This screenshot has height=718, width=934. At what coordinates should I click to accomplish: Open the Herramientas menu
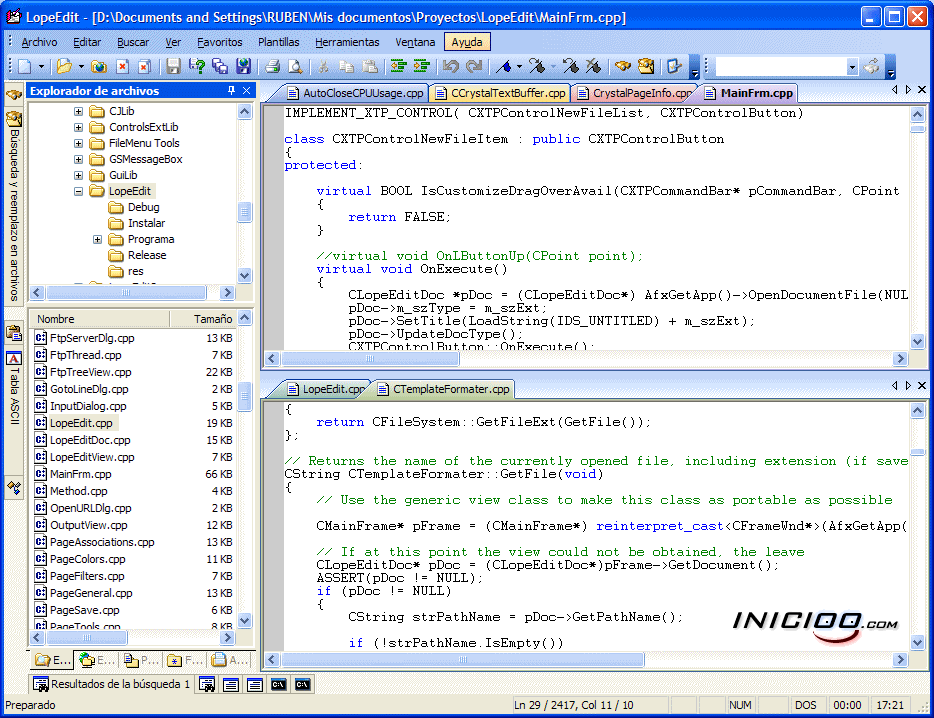pos(347,42)
